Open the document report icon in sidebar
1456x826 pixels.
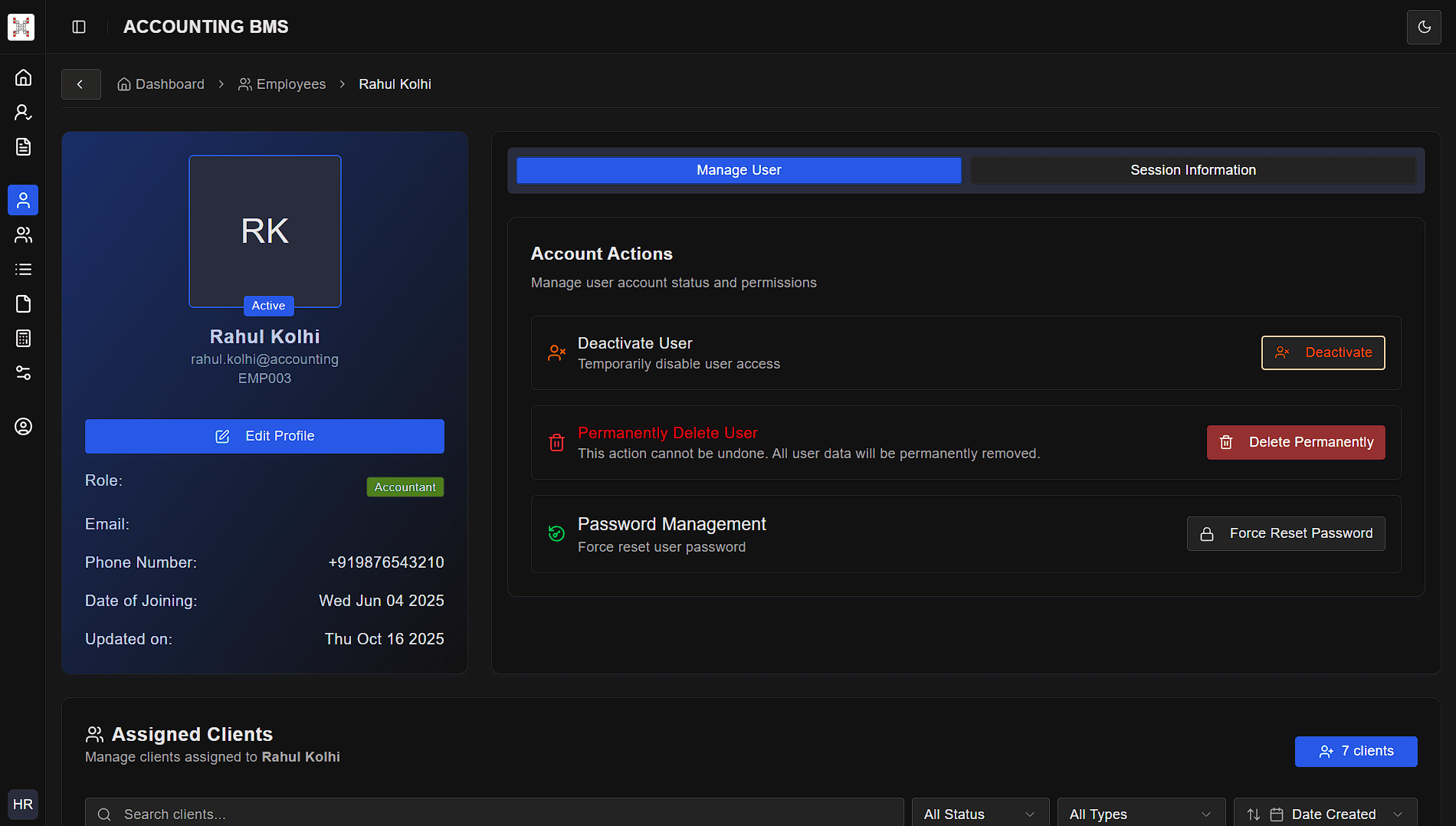[23, 146]
